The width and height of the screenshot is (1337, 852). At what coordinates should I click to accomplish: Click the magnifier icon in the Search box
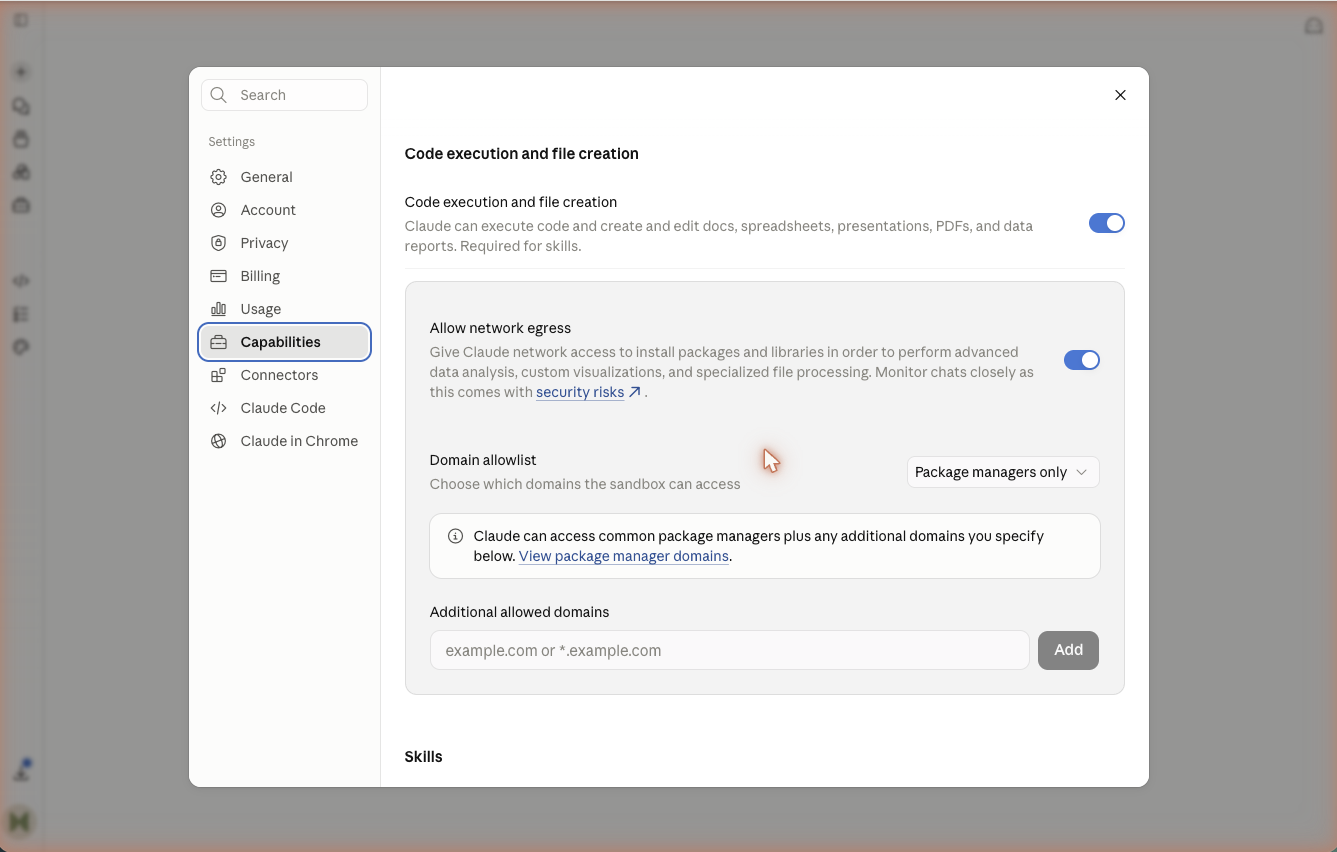coord(219,95)
